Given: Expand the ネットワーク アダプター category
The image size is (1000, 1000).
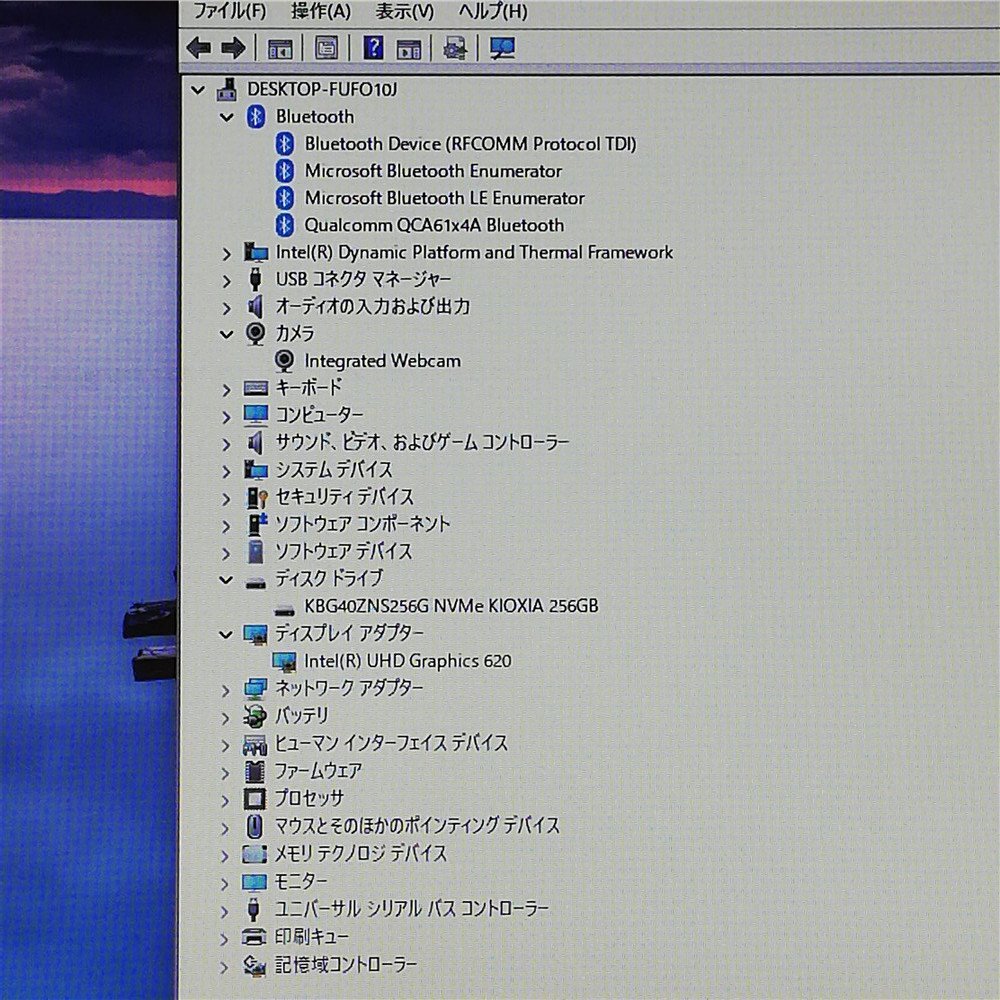Looking at the screenshot, I should [x=227, y=689].
